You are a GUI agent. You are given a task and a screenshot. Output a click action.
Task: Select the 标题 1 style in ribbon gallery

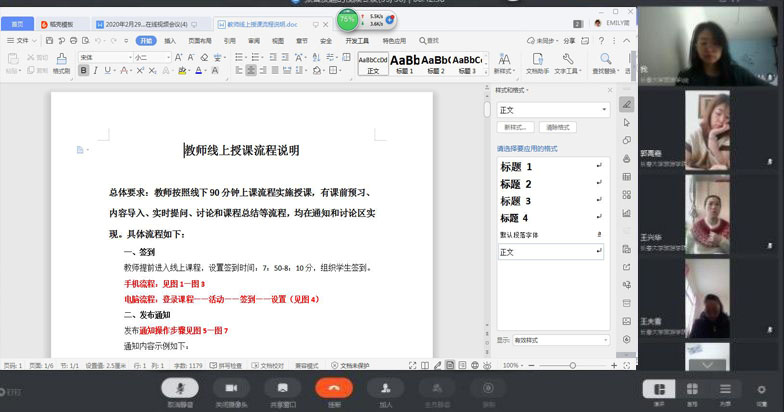405,63
